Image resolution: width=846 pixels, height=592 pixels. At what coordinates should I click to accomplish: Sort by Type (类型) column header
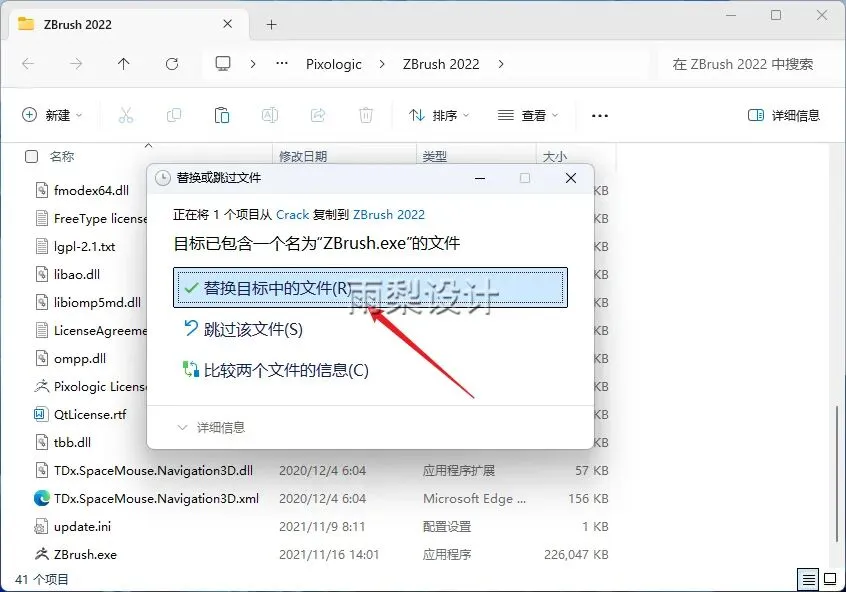[434, 156]
